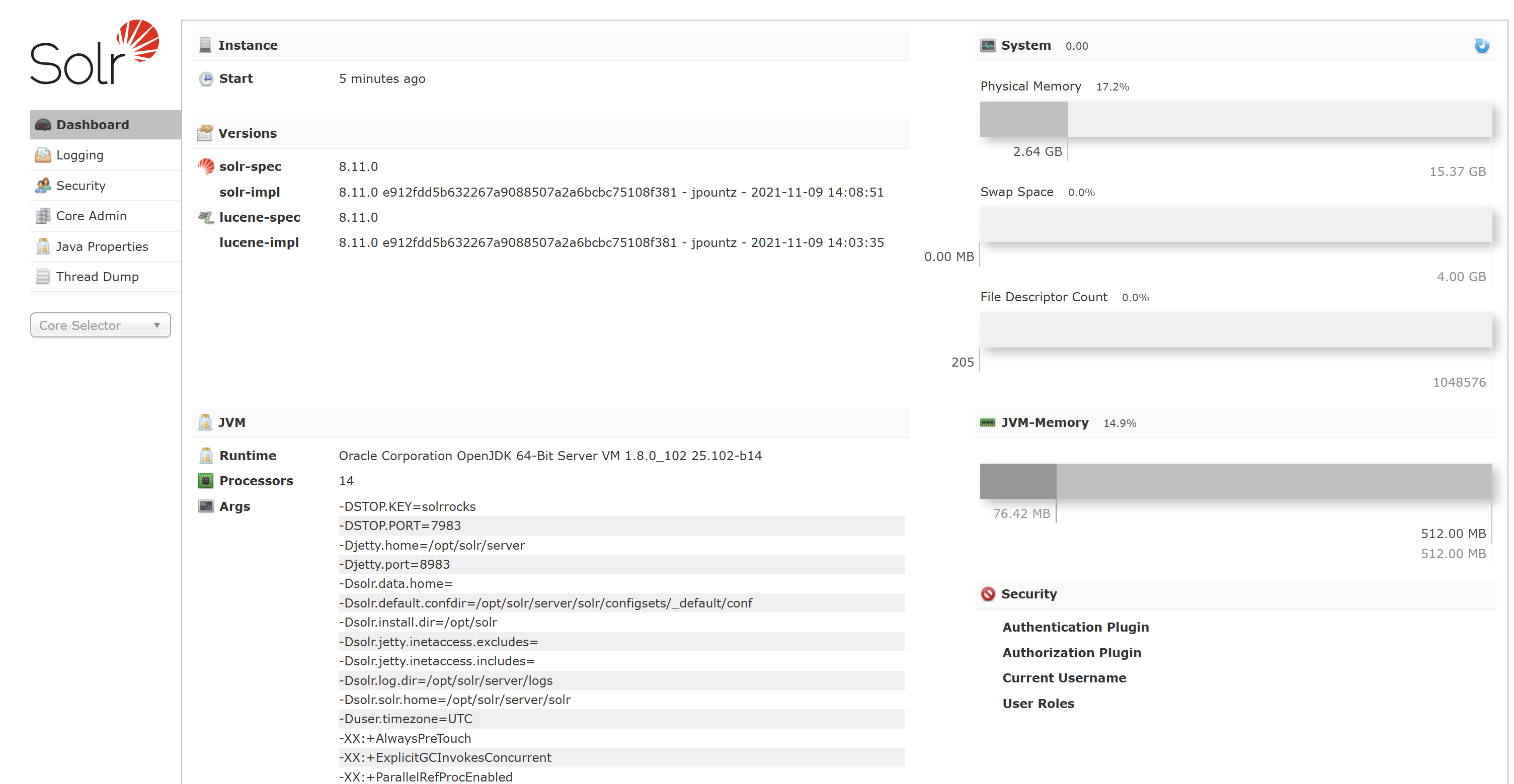Click the Security users icon in sidebar

[x=43, y=186]
